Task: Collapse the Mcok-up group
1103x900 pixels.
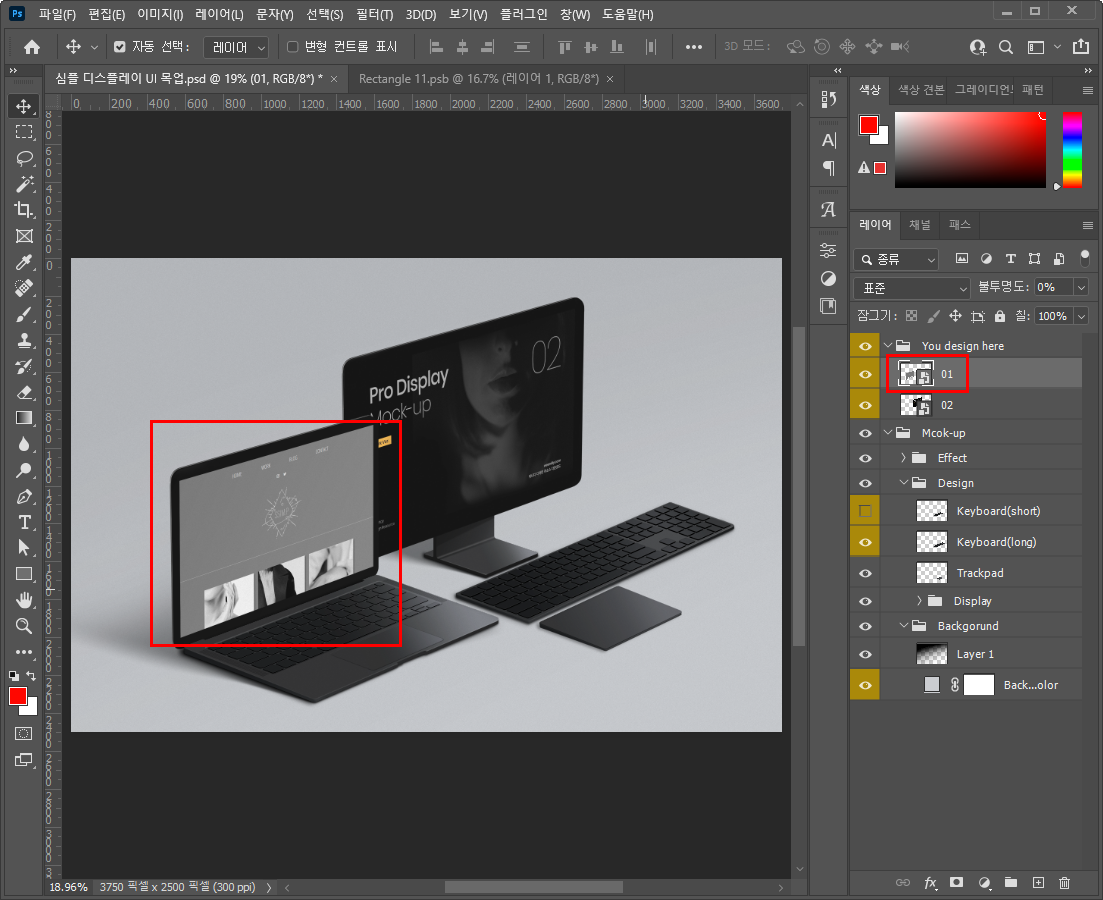Action: click(888, 433)
